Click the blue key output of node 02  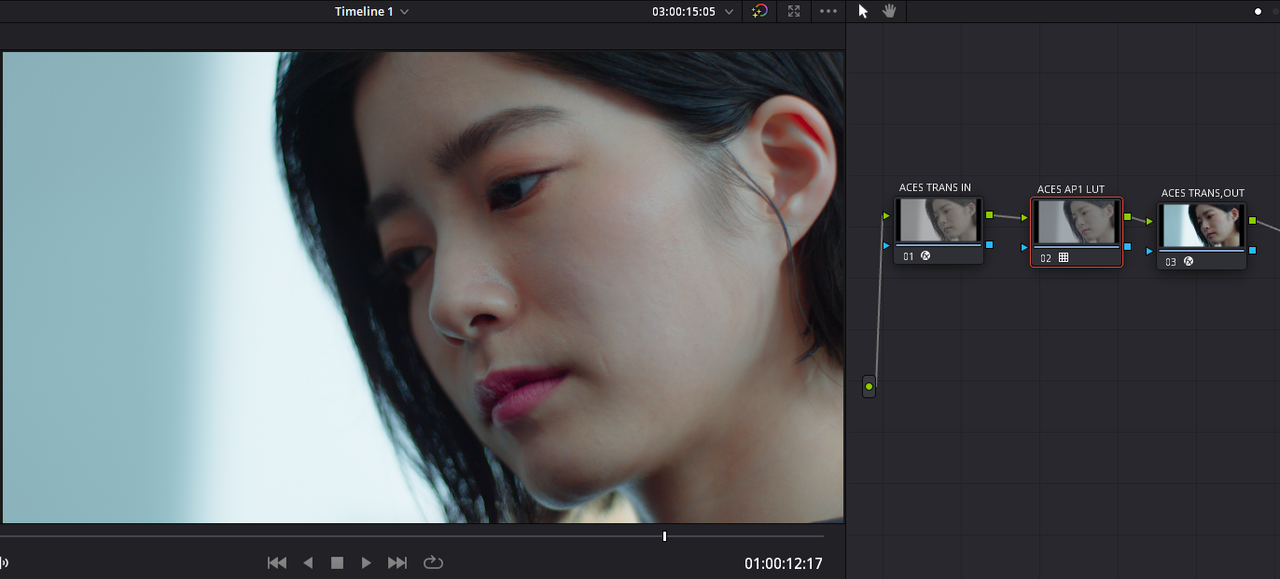pyautogui.click(x=1127, y=246)
